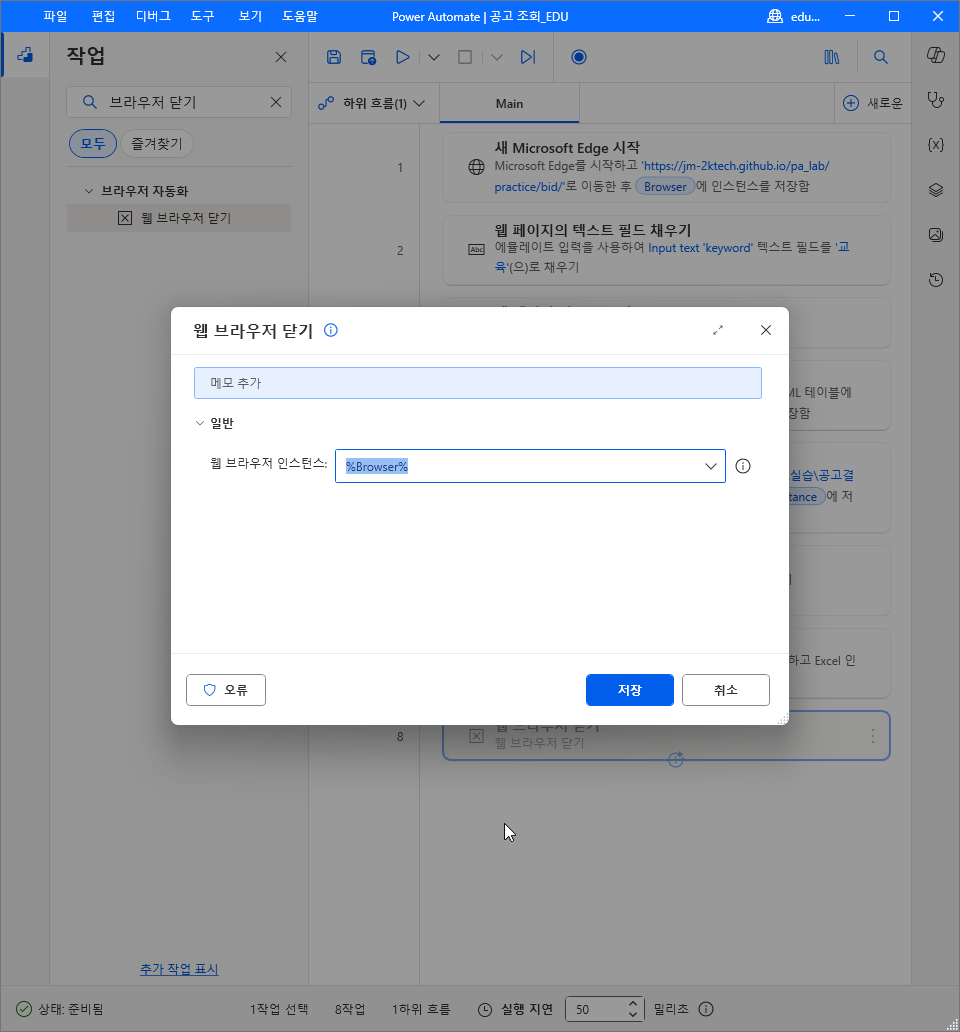Start the Recorder circle icon
Image resolution: width=960 pixels, height=1032 pixels.
(x=579, y=57)
